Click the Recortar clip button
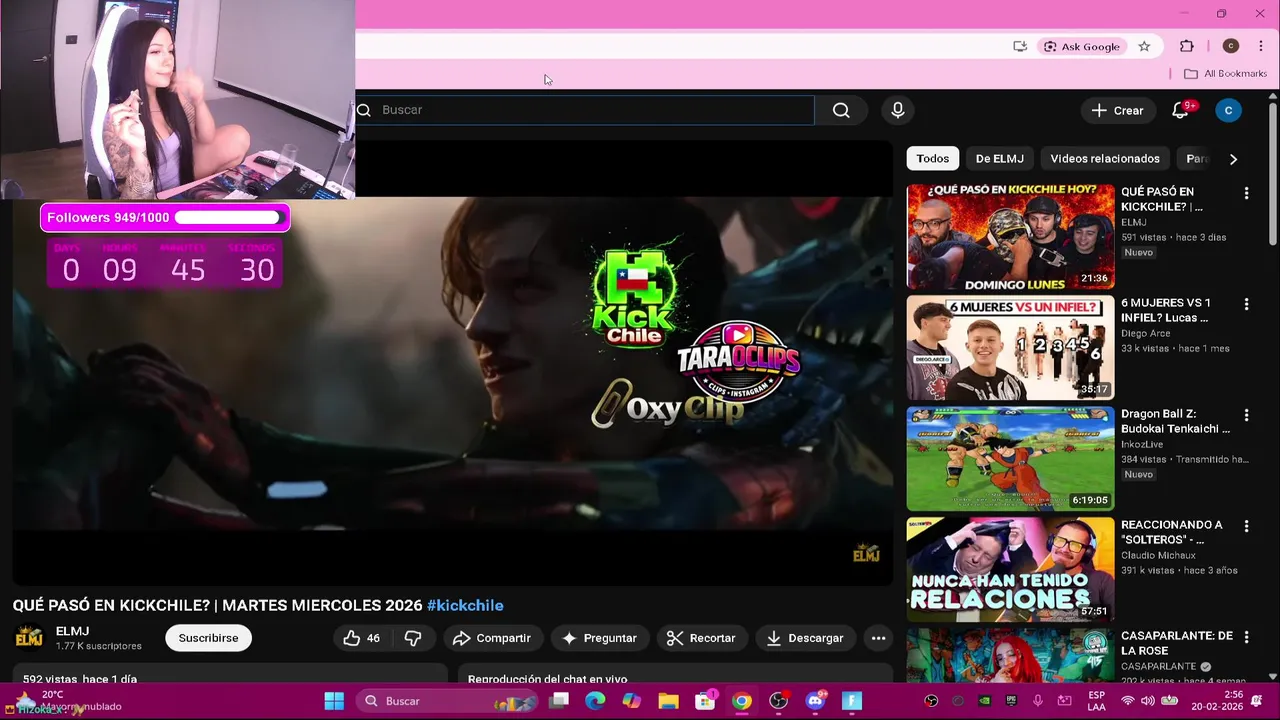1280x720 pixels. (701, 638)
